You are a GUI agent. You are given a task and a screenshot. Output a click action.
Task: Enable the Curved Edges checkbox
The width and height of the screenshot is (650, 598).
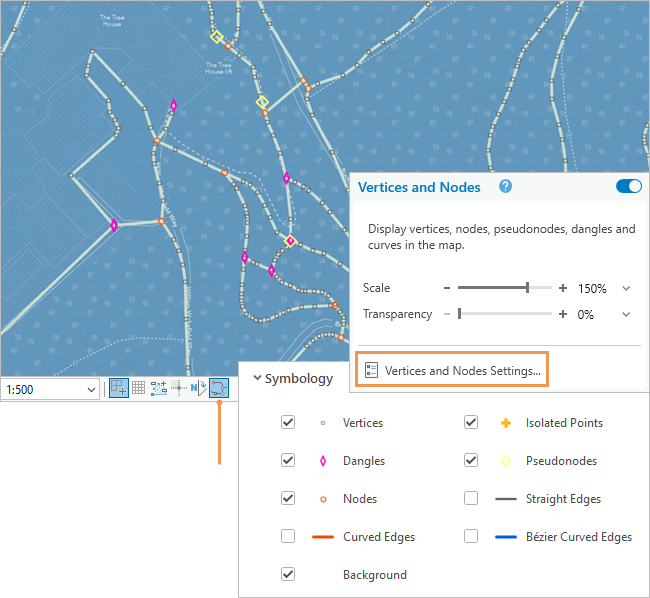click(x=288, y=537)
